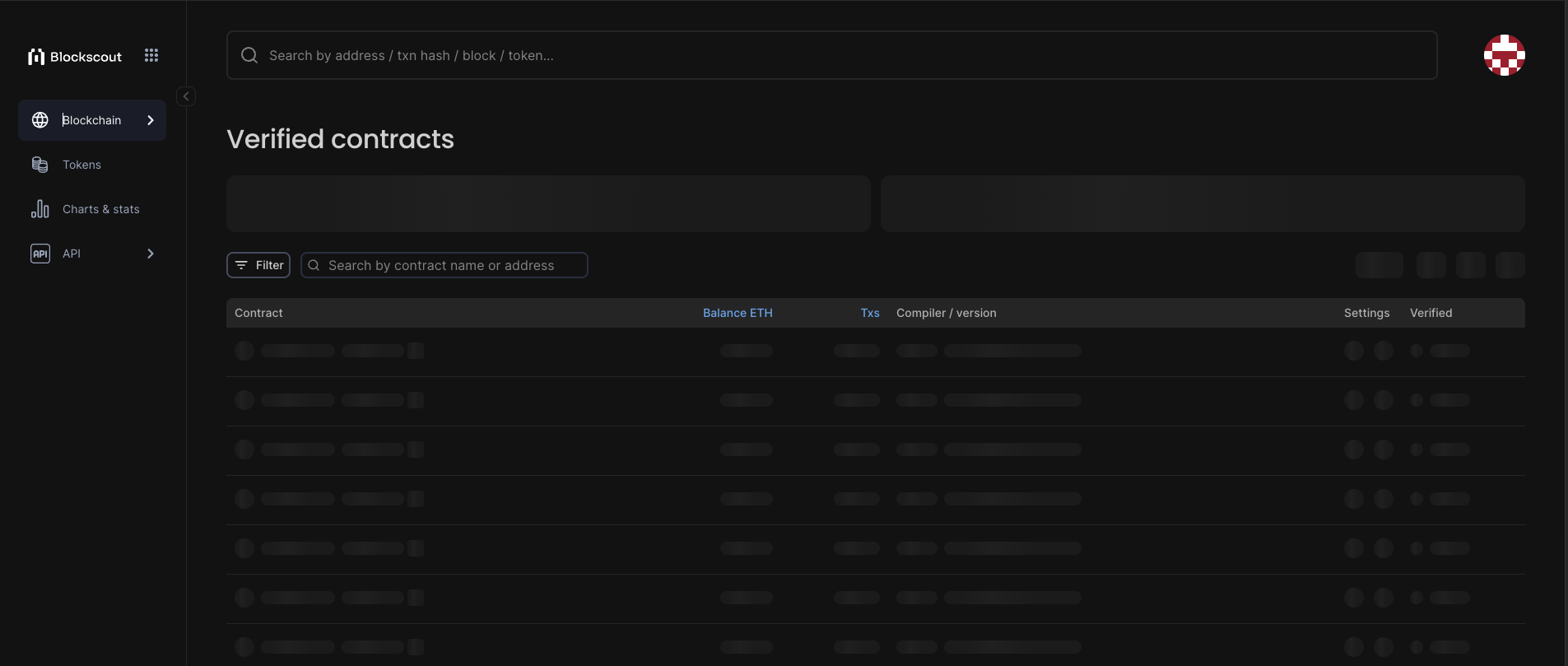Viewport: 1568px width, 666px height.
Task: Click the API icon in sidebar
Action: [x=40, y=254]
